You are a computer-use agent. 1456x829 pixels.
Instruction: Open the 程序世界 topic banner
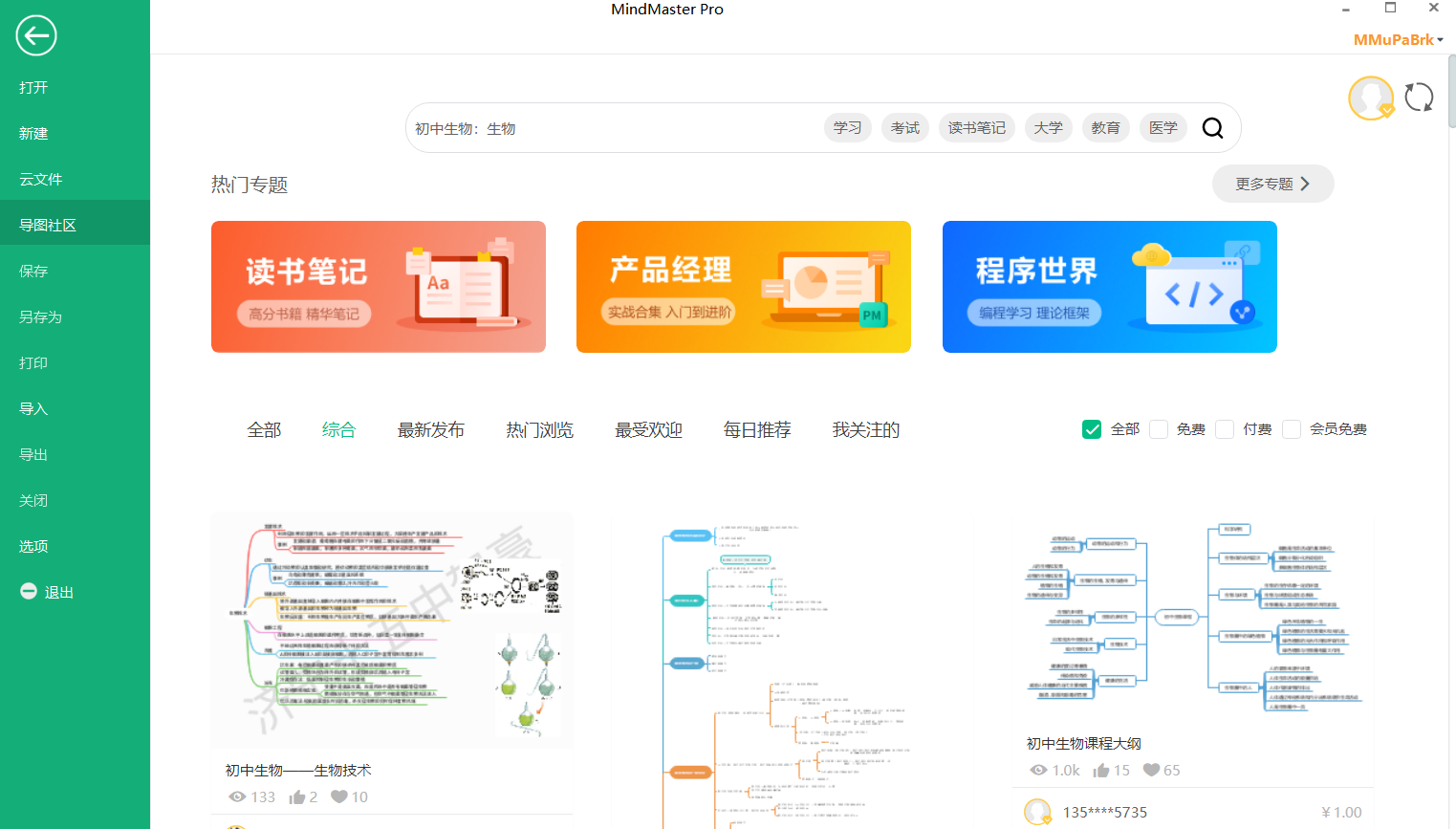pos(1110,287)
